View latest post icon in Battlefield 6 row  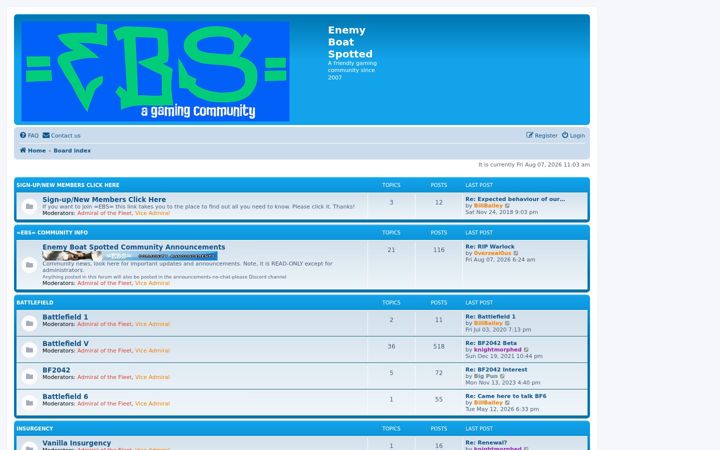coord(507,403)
